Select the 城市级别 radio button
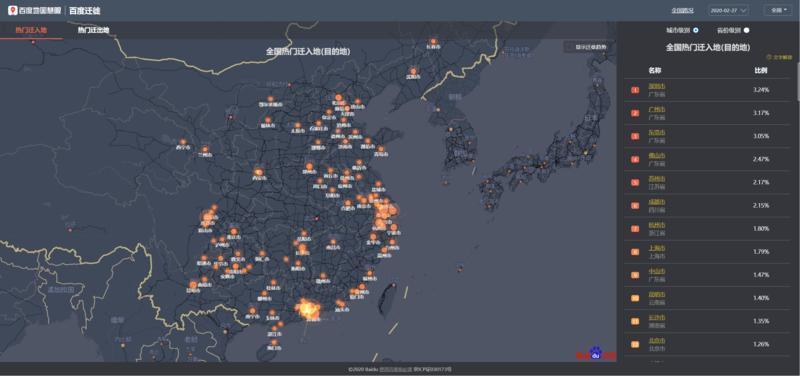Viewport: 800px width, 376px height. 696,30
